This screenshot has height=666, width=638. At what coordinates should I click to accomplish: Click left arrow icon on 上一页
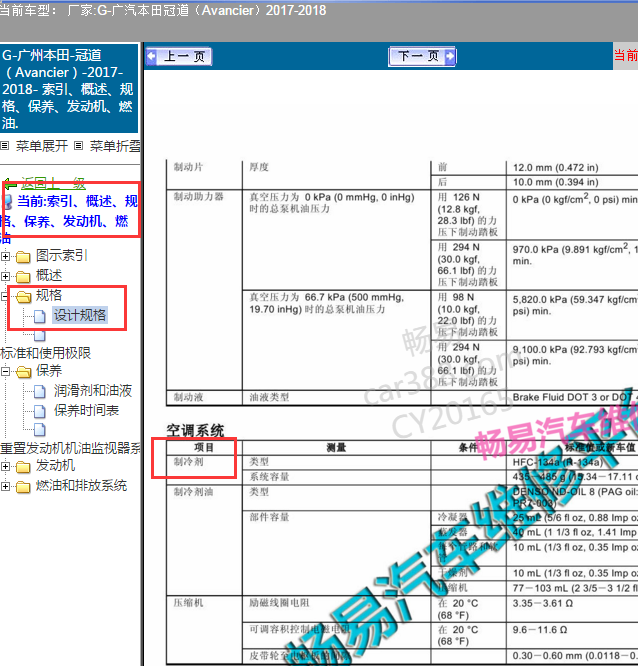pos(152,56)
